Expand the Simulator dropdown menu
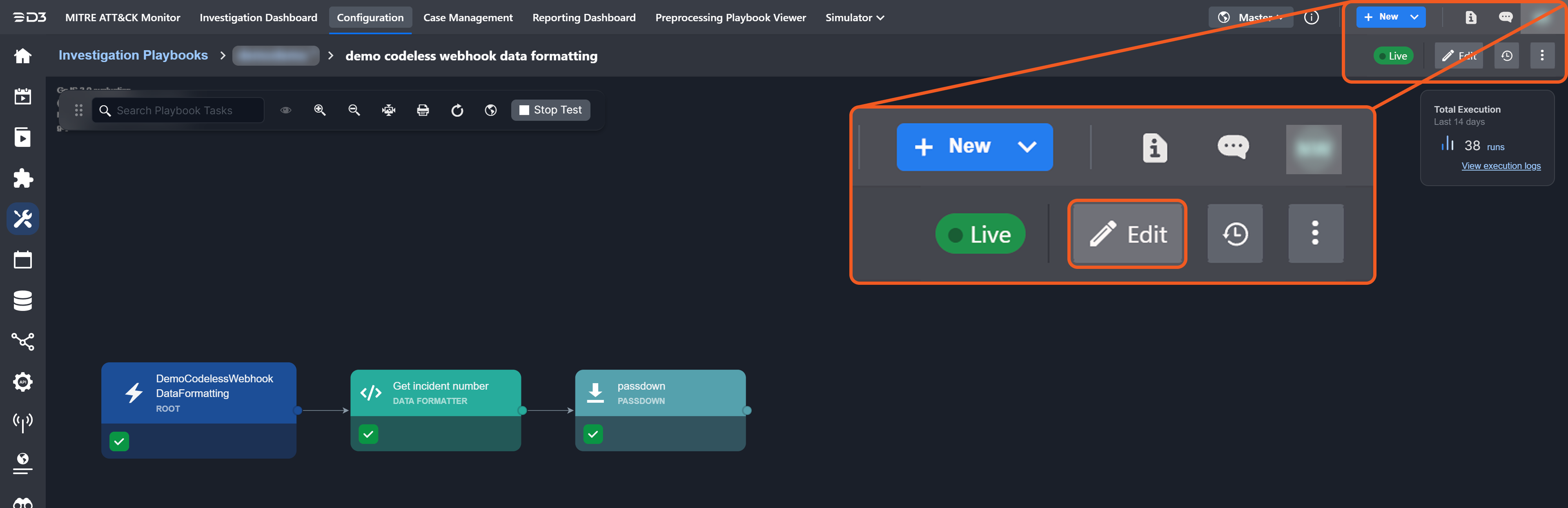 854,18
